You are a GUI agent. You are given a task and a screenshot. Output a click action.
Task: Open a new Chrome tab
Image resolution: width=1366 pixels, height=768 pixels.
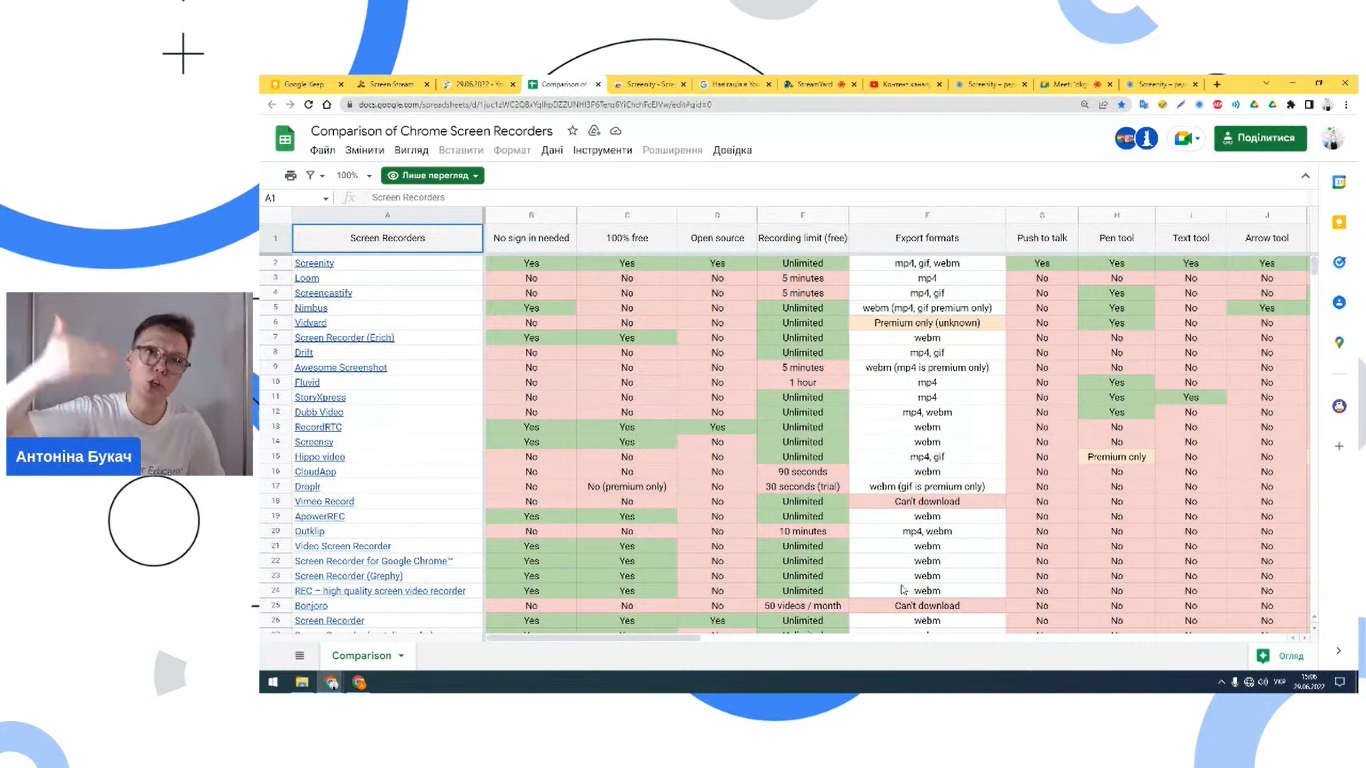pyautogui.click(x=1217, y=84)
